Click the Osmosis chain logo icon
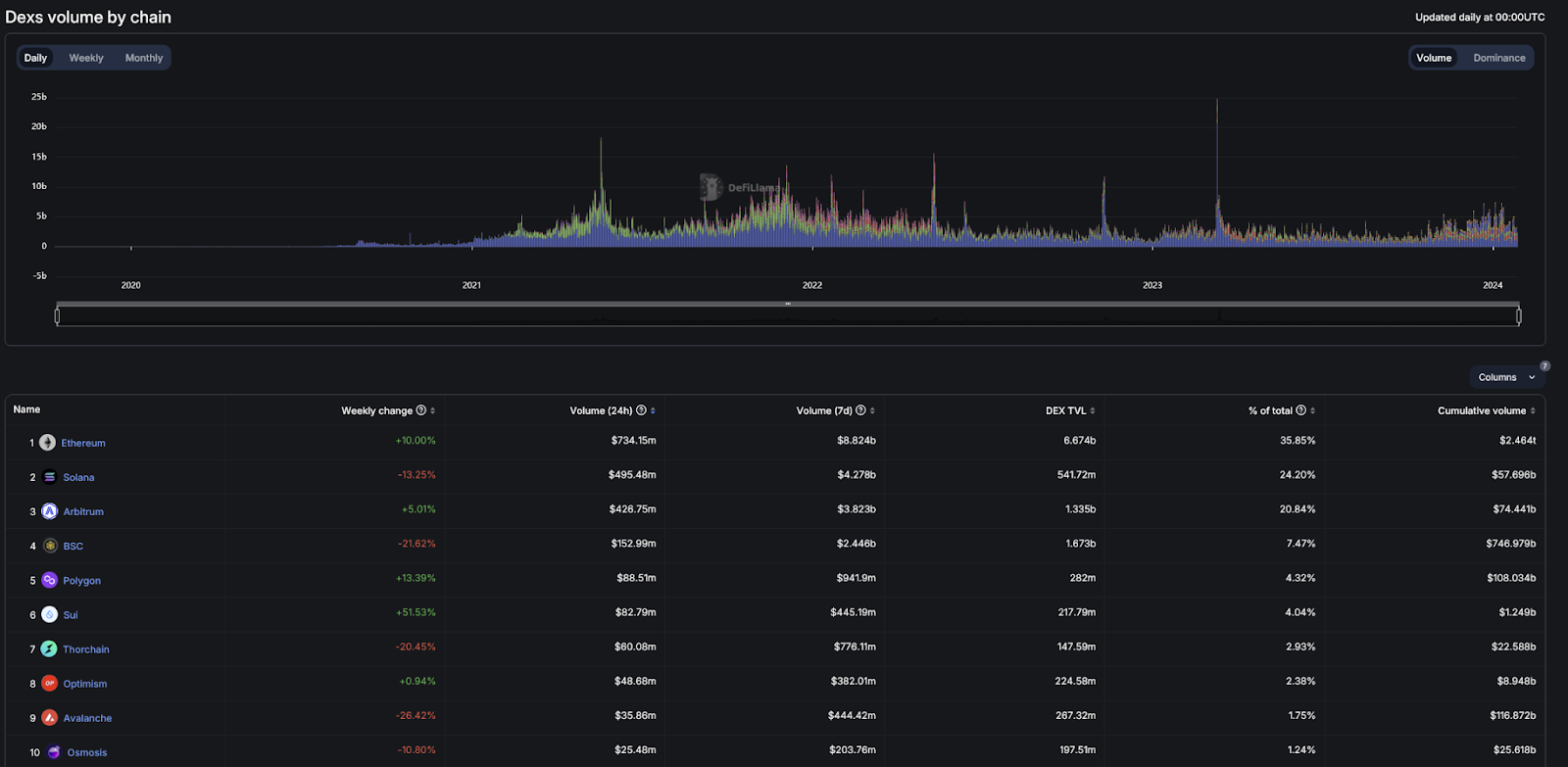 [x=54, y=752]
